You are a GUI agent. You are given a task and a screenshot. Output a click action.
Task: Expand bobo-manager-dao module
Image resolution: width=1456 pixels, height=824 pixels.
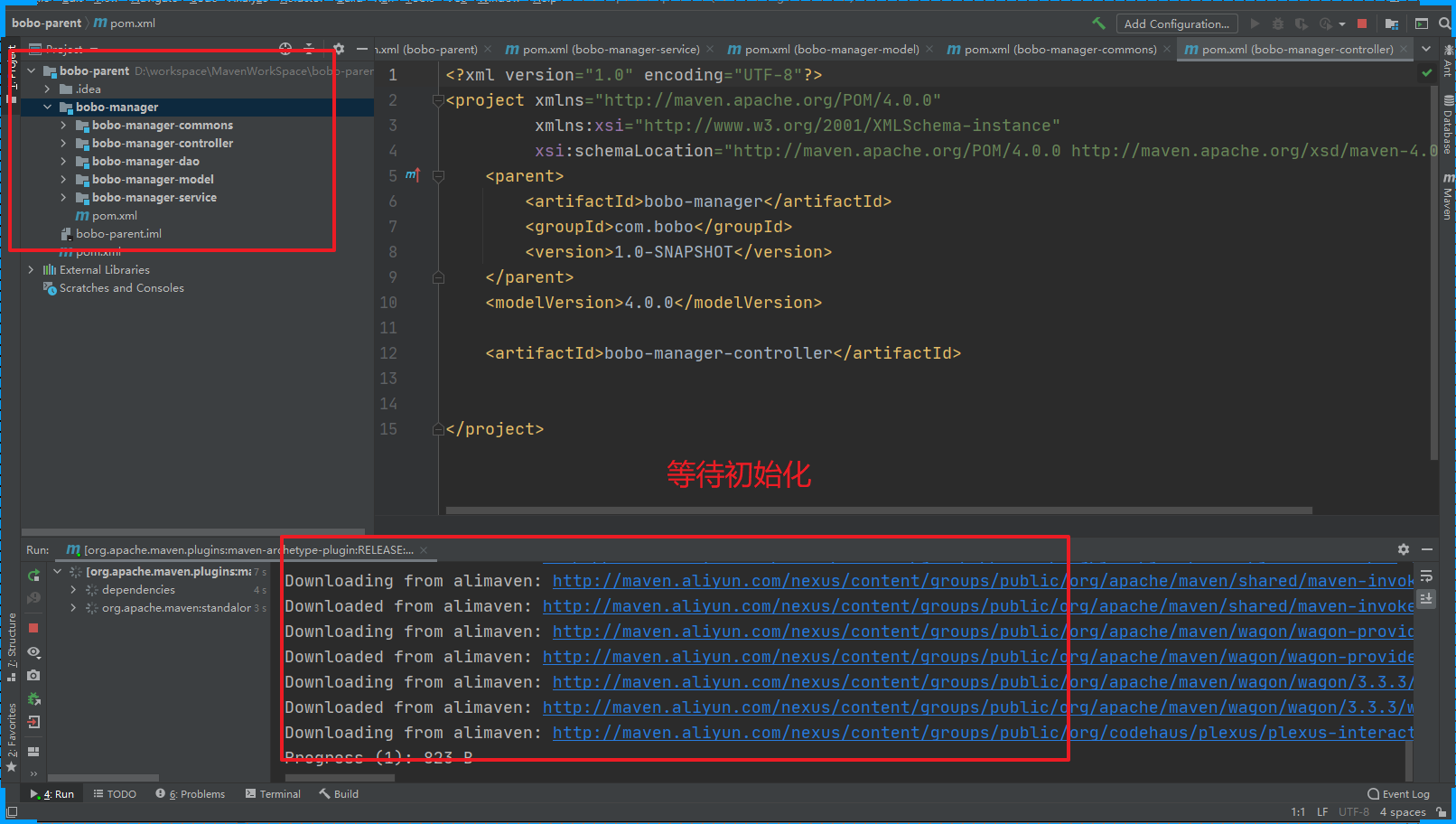63,161
